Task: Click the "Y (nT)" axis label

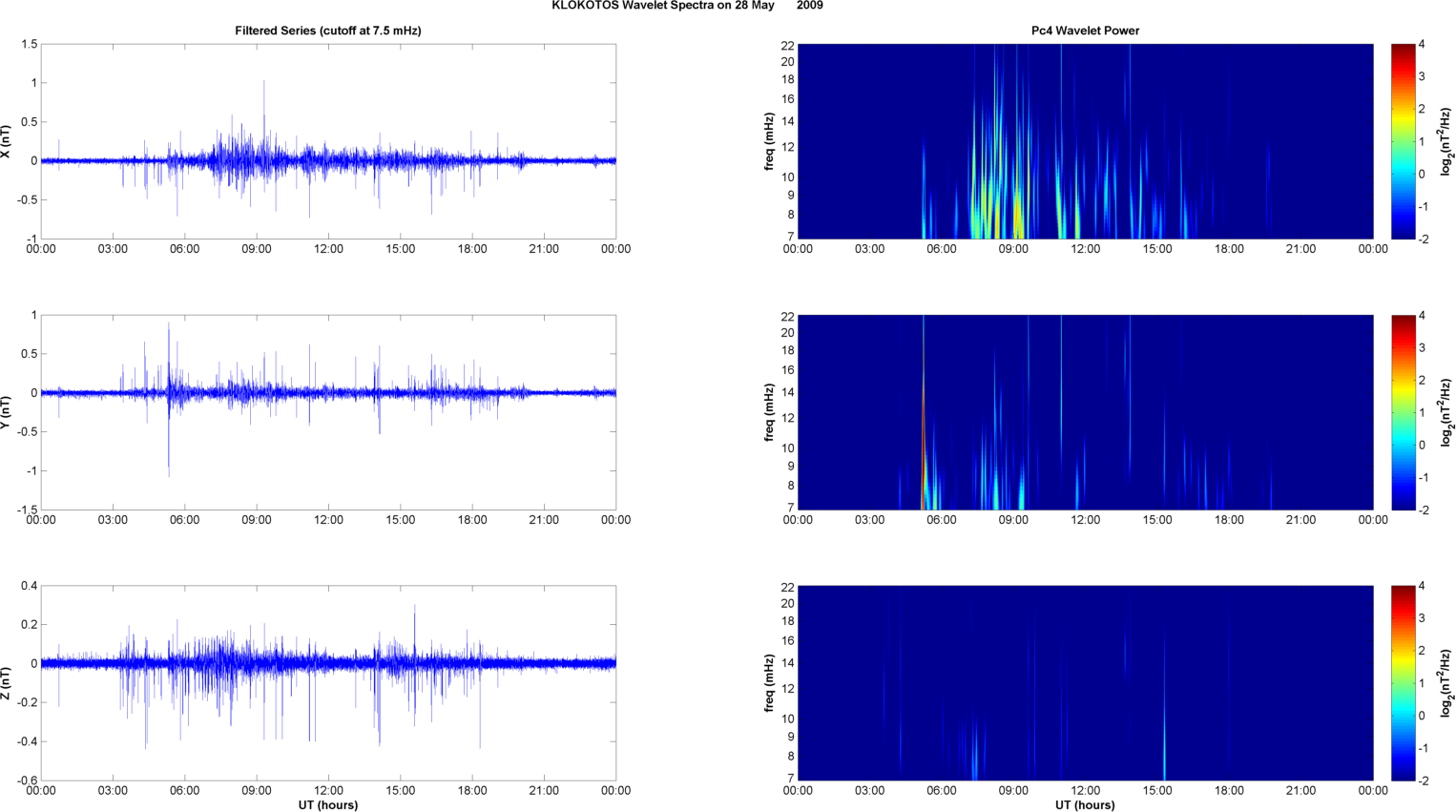Action: pyautogui.click(x=7, y=412)
